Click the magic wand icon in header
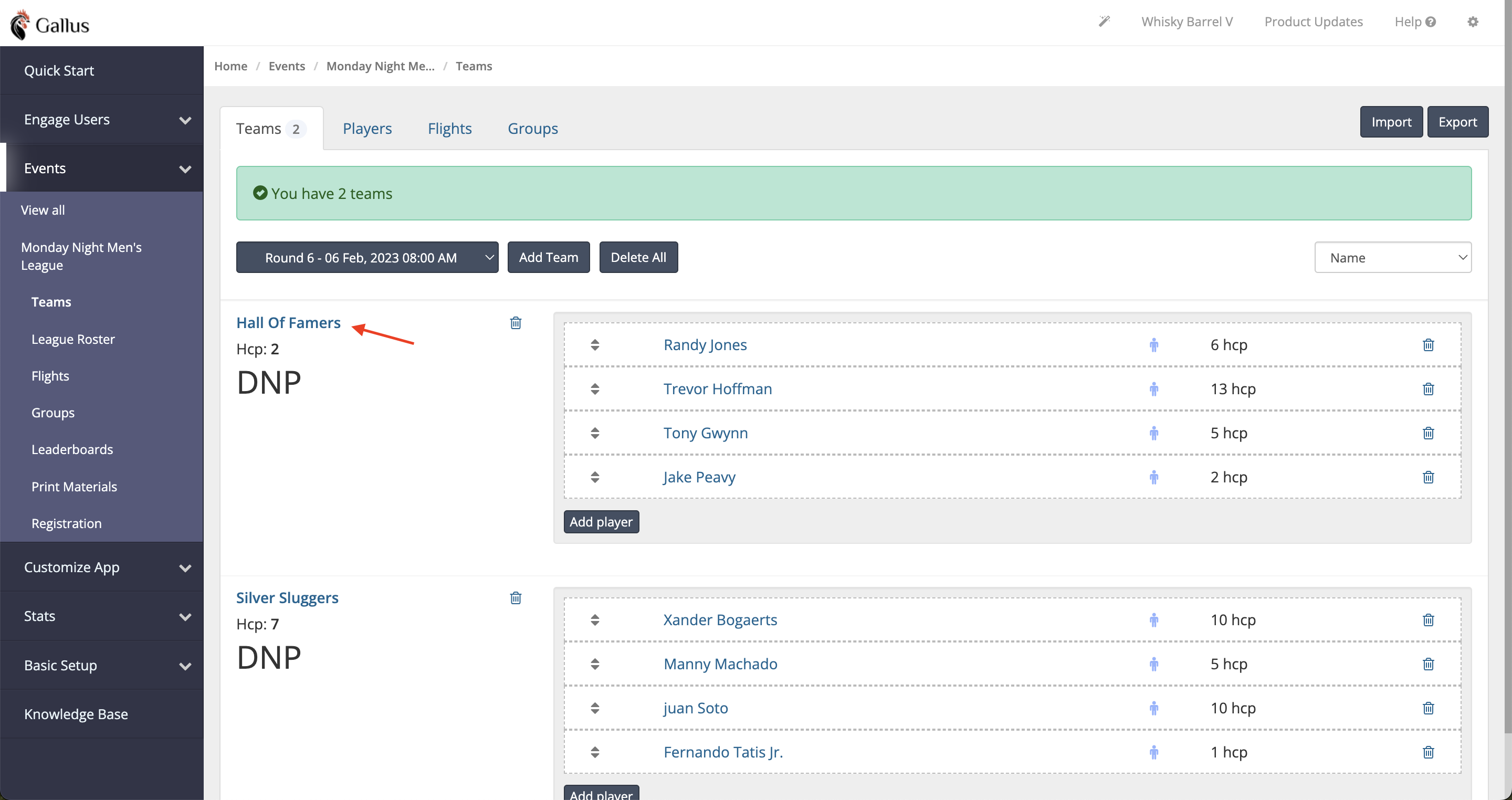The width and height of the screenshot is (1512, 800). [x=1104, y=22]
